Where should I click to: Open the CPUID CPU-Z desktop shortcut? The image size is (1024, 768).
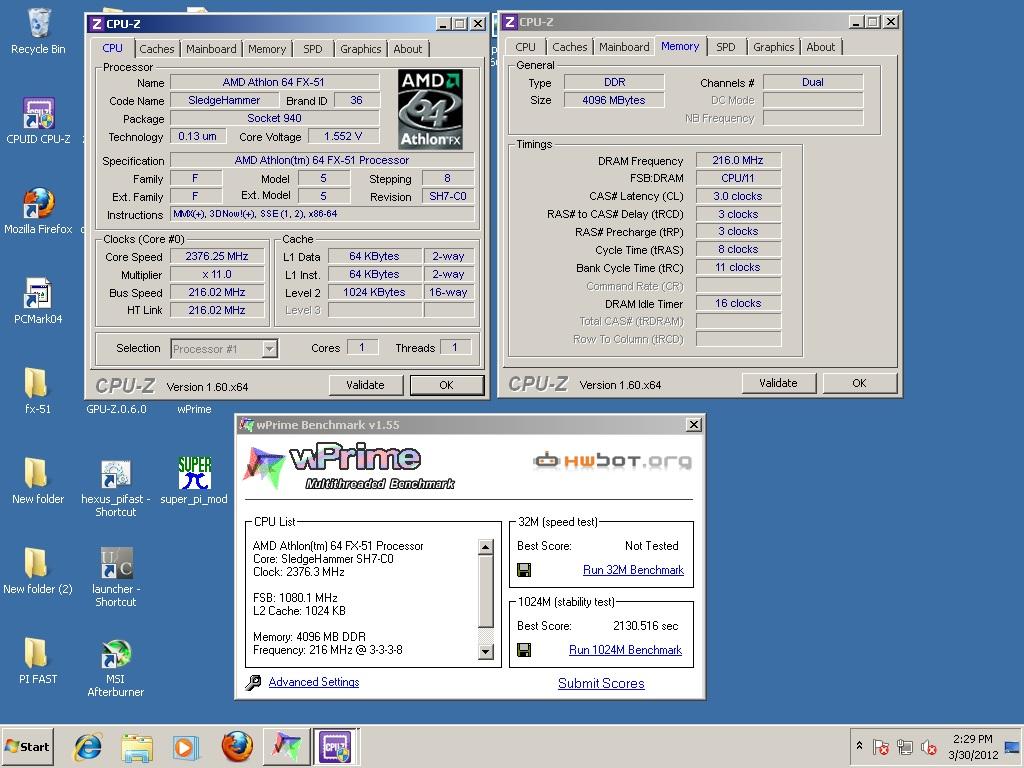(x=39, y=121)
